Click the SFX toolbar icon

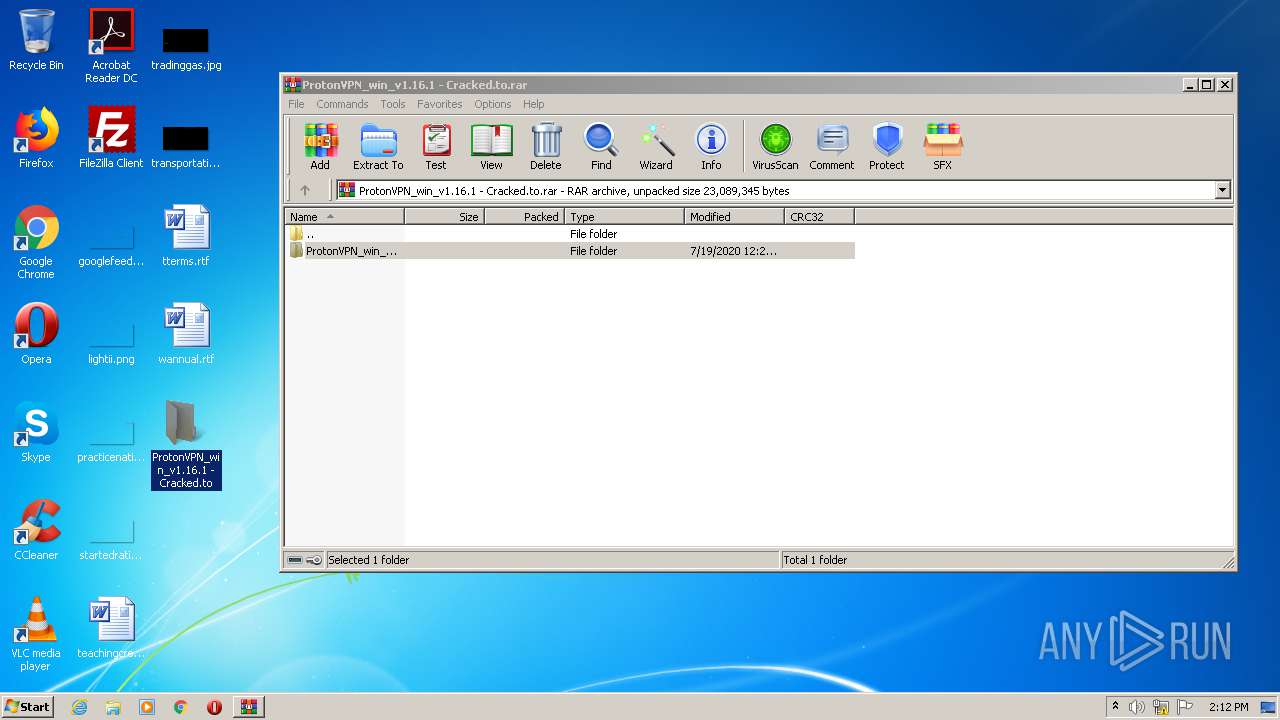pyautogui.click(x=943, y=147)
